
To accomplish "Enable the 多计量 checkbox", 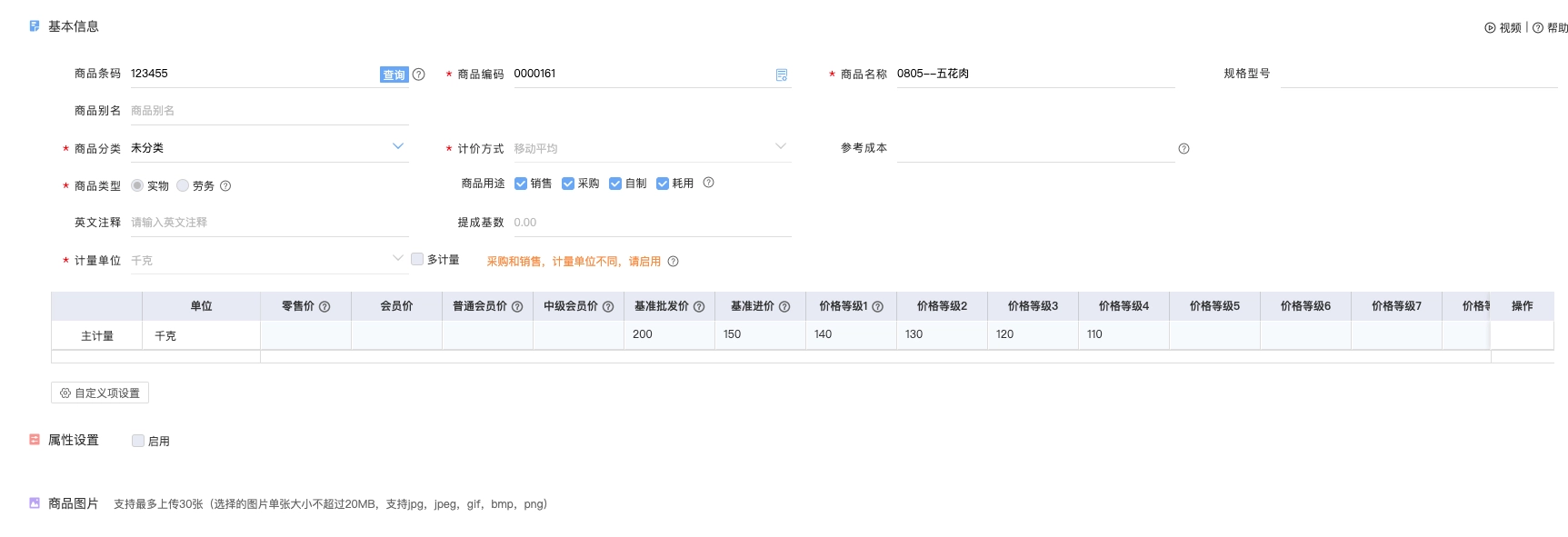I will pyautogui.click(x=417, y=259).
